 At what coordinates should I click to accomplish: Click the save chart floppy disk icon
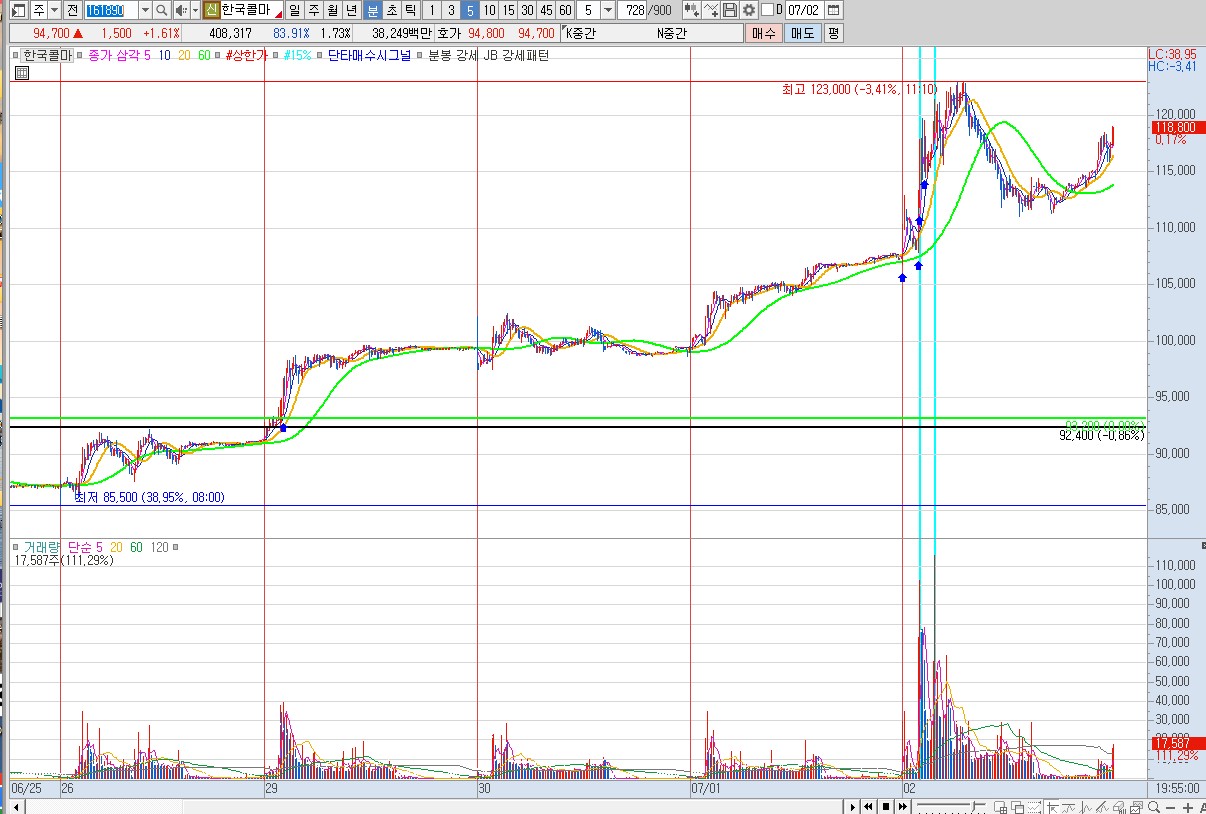[729, 10]
